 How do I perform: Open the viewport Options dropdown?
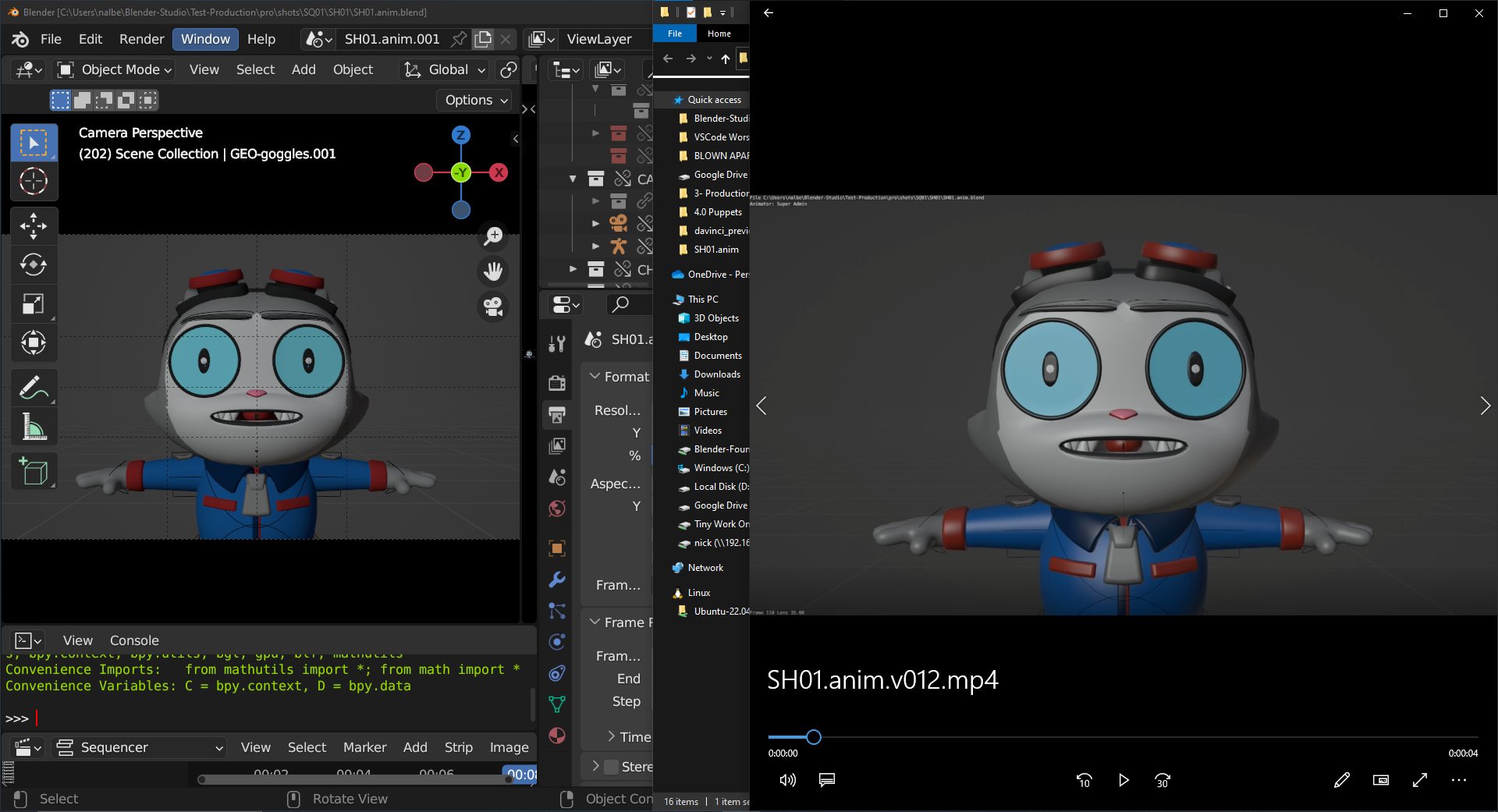click(x=474, y=100)
